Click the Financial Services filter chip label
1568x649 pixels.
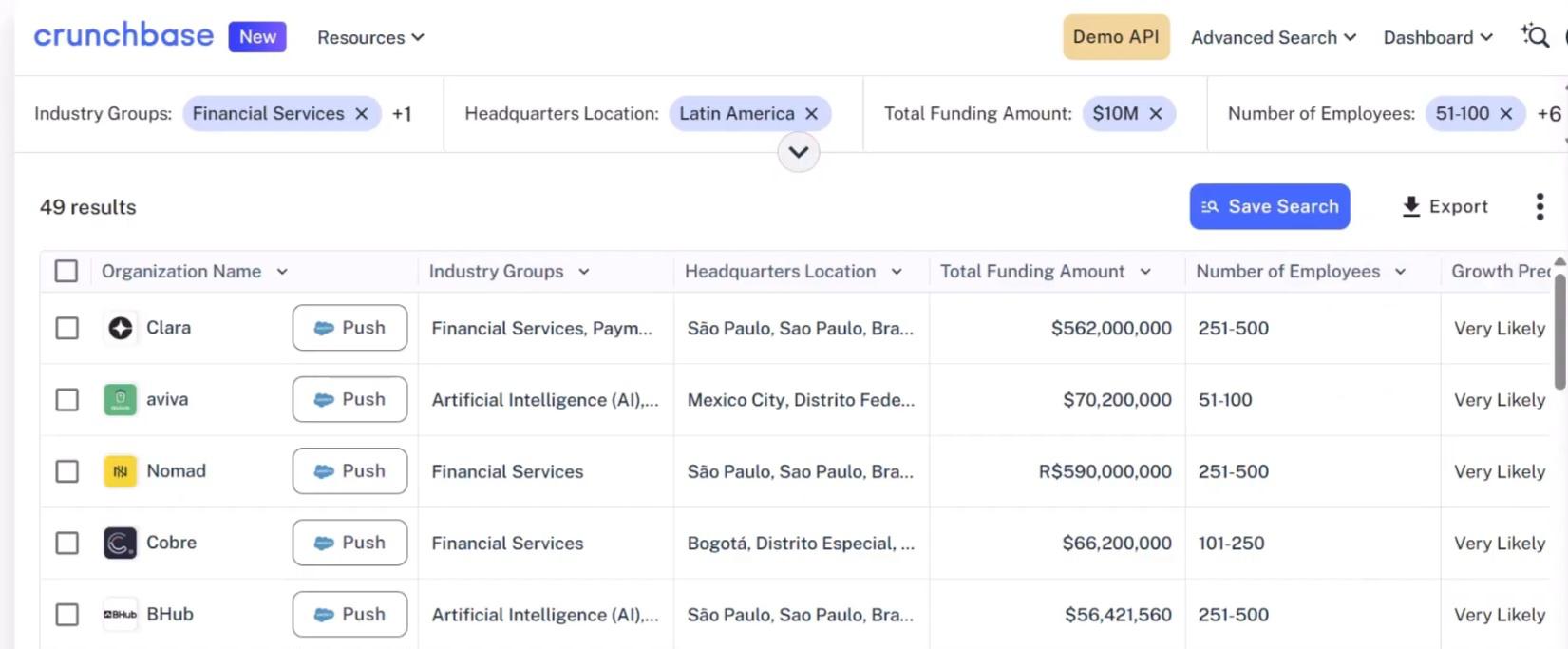click(x=268, y=113)
